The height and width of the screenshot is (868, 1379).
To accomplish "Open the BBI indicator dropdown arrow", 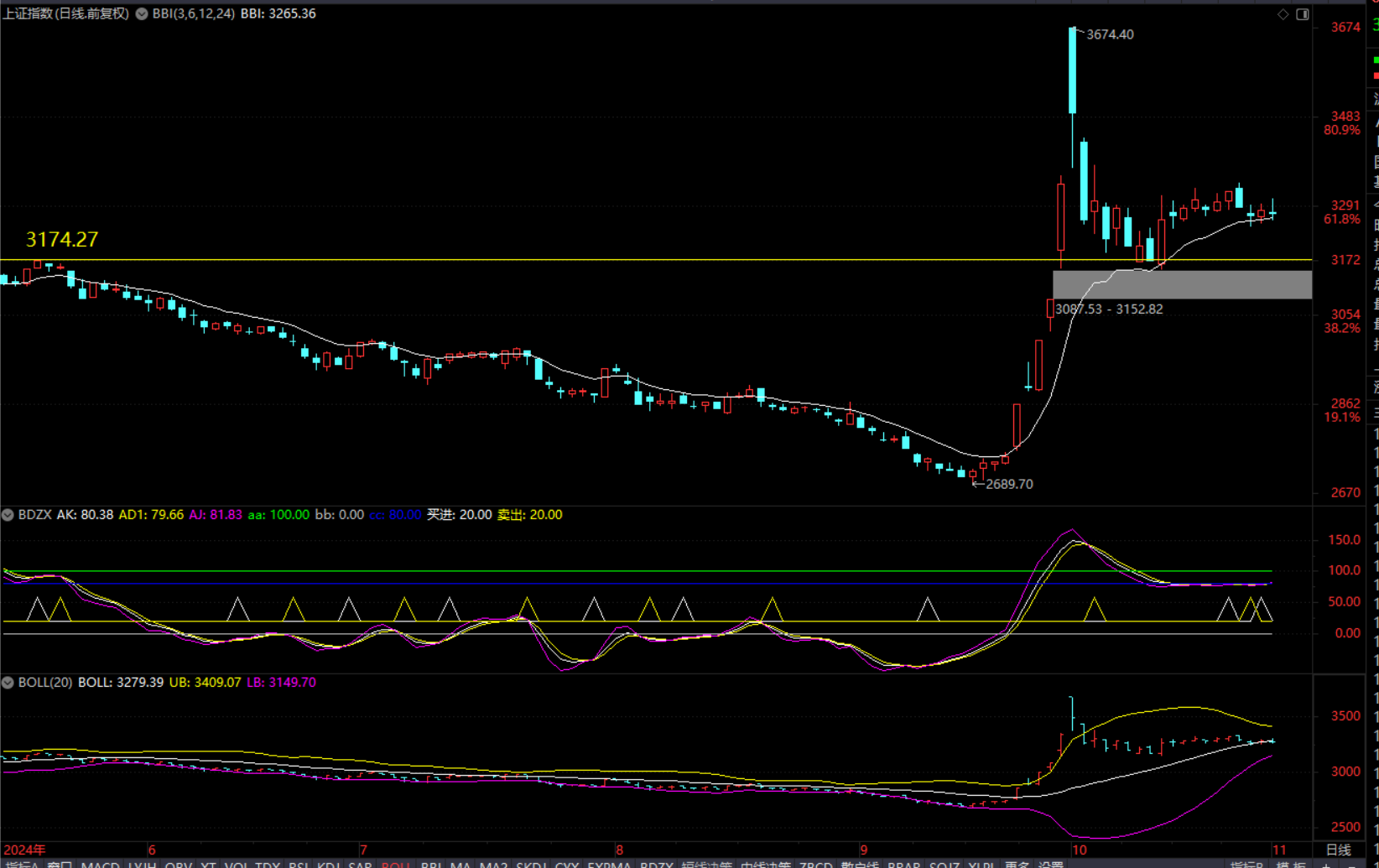I will 142,14.
